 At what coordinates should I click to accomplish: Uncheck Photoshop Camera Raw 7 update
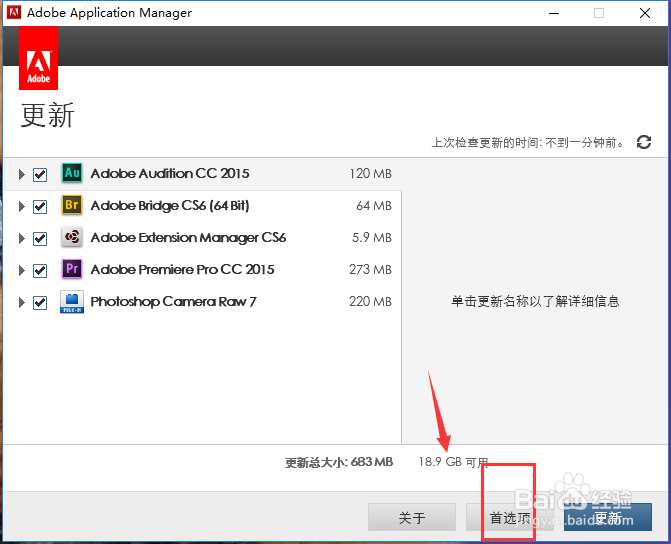click(x=40, y=303)
